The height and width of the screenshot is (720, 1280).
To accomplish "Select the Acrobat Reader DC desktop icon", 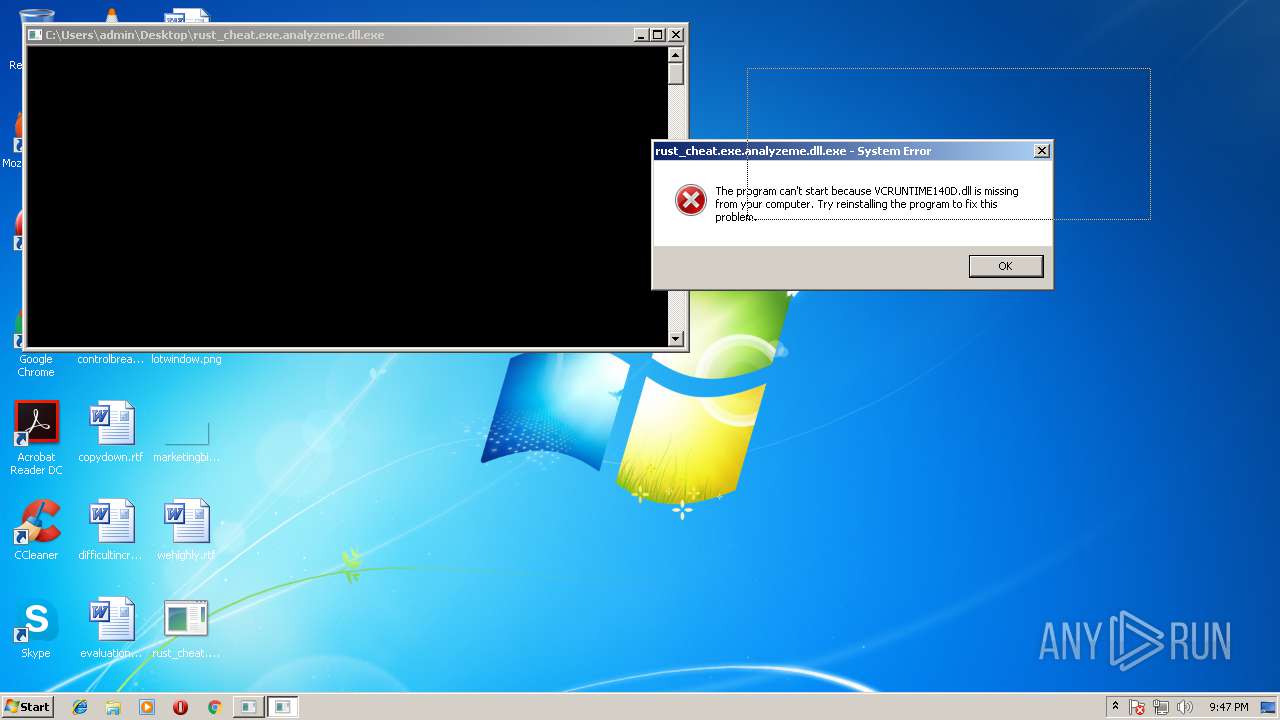I will pyautogui.click(x=36, y=438).
